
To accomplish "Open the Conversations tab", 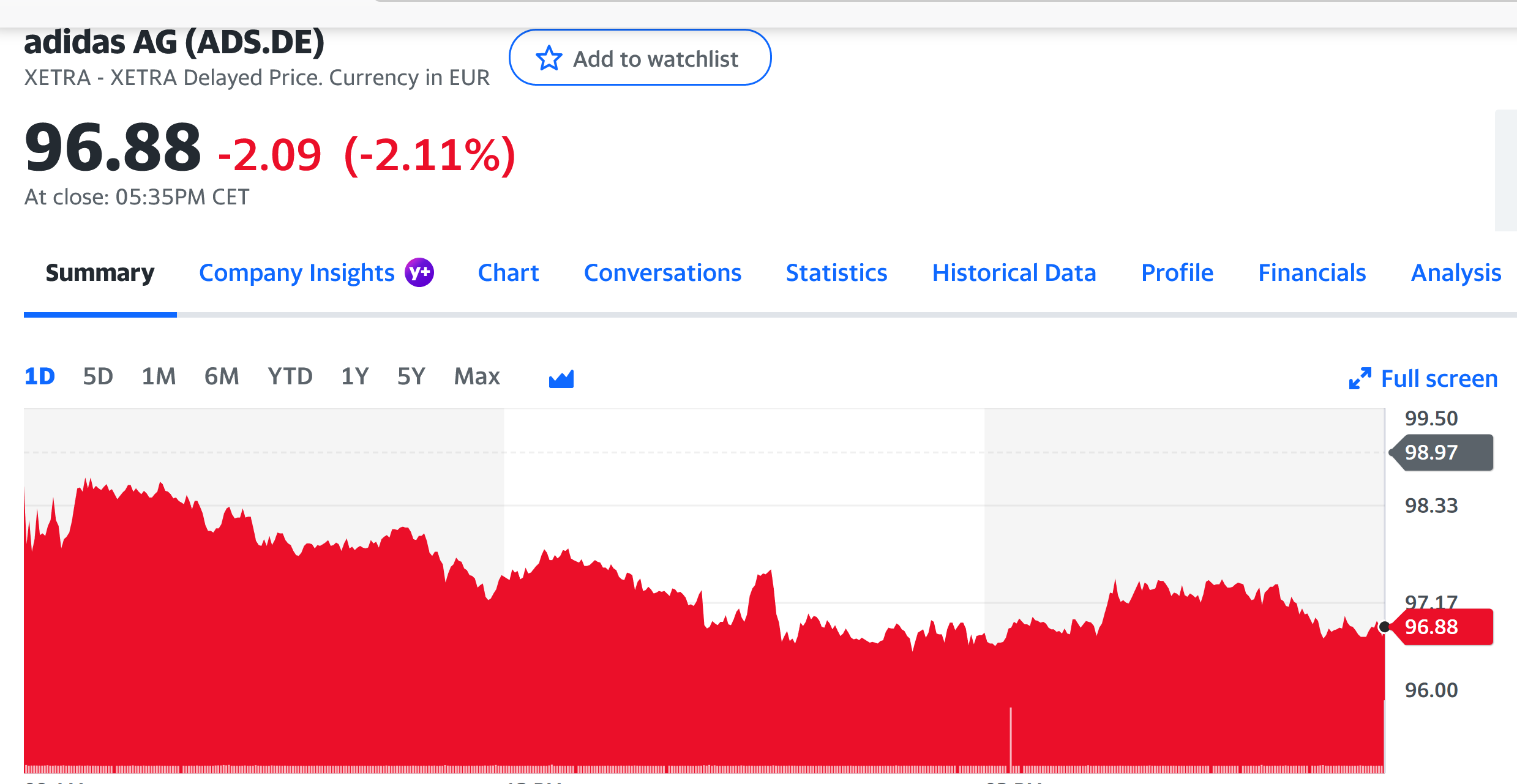I will [x=662, y=273].
